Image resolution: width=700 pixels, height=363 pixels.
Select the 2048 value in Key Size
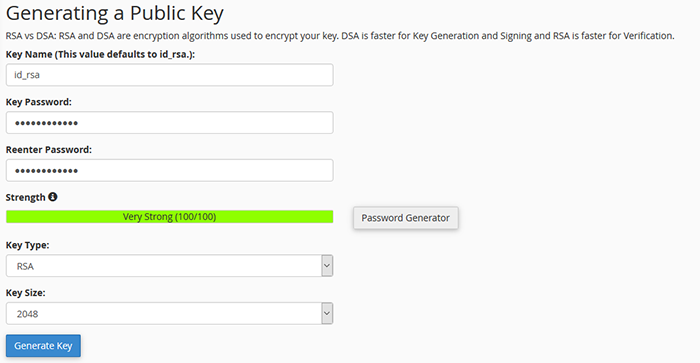point(27,314)
